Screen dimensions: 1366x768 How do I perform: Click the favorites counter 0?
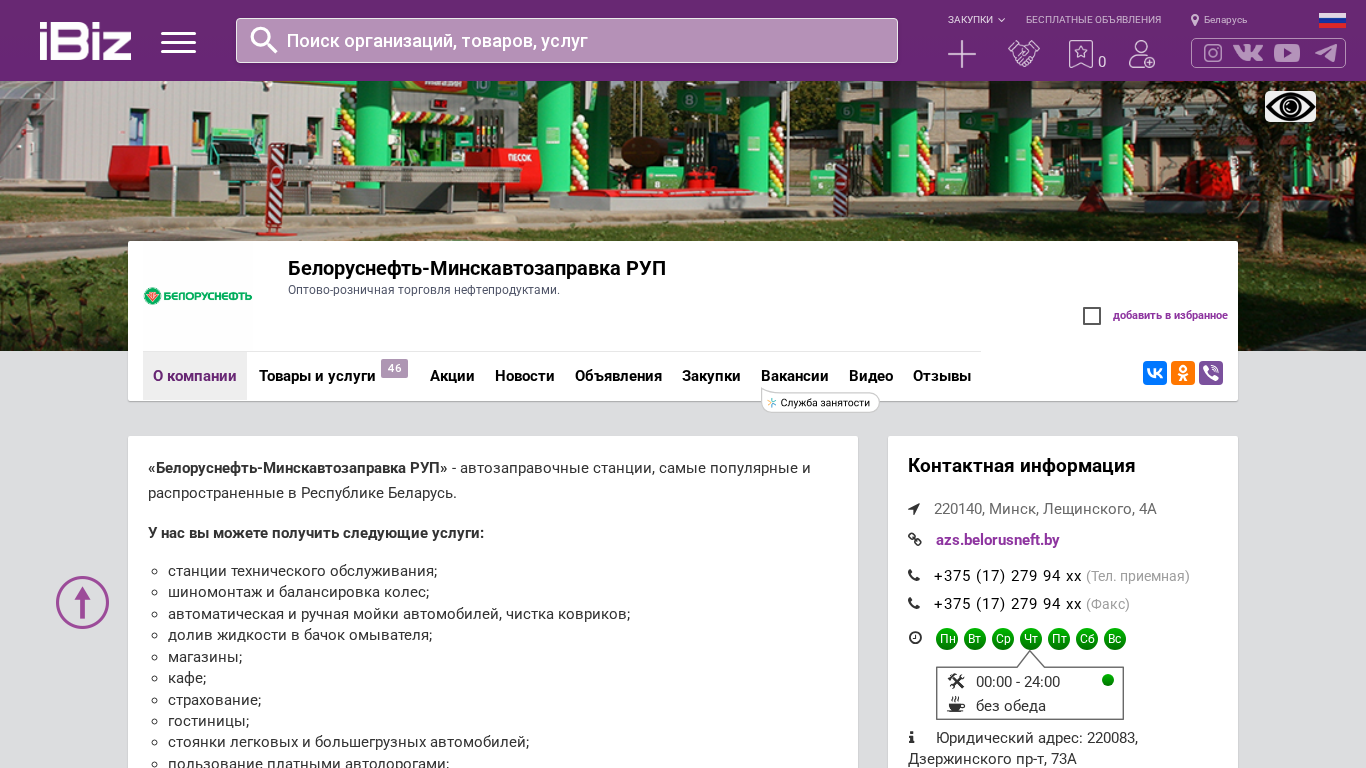click(x=1102, y=62)
